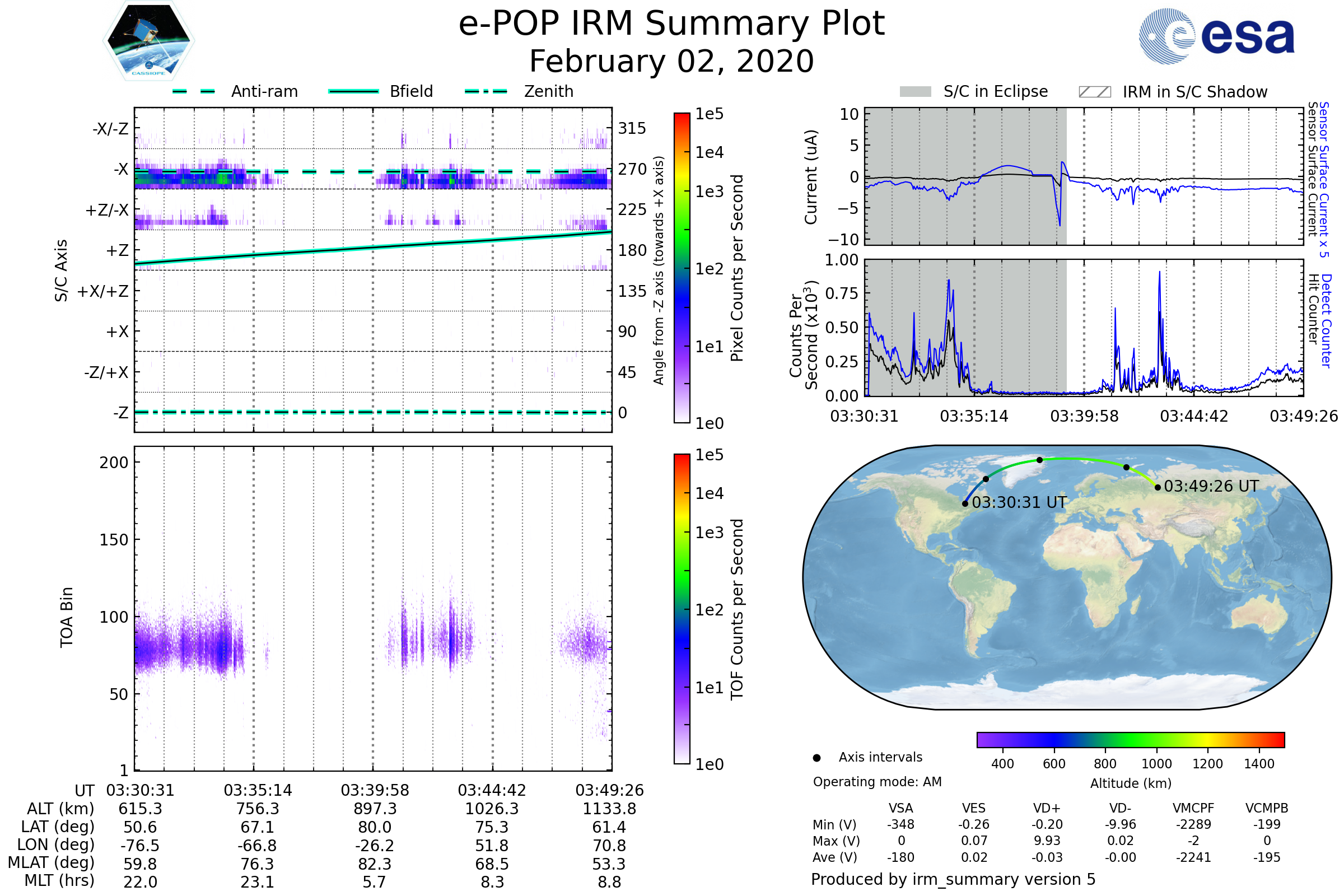Image resolution: width=1344 pixels, height=896 pixels.
Task: Click the Produced by irm_summary version 5 text
Action: (x=953, y=879)
